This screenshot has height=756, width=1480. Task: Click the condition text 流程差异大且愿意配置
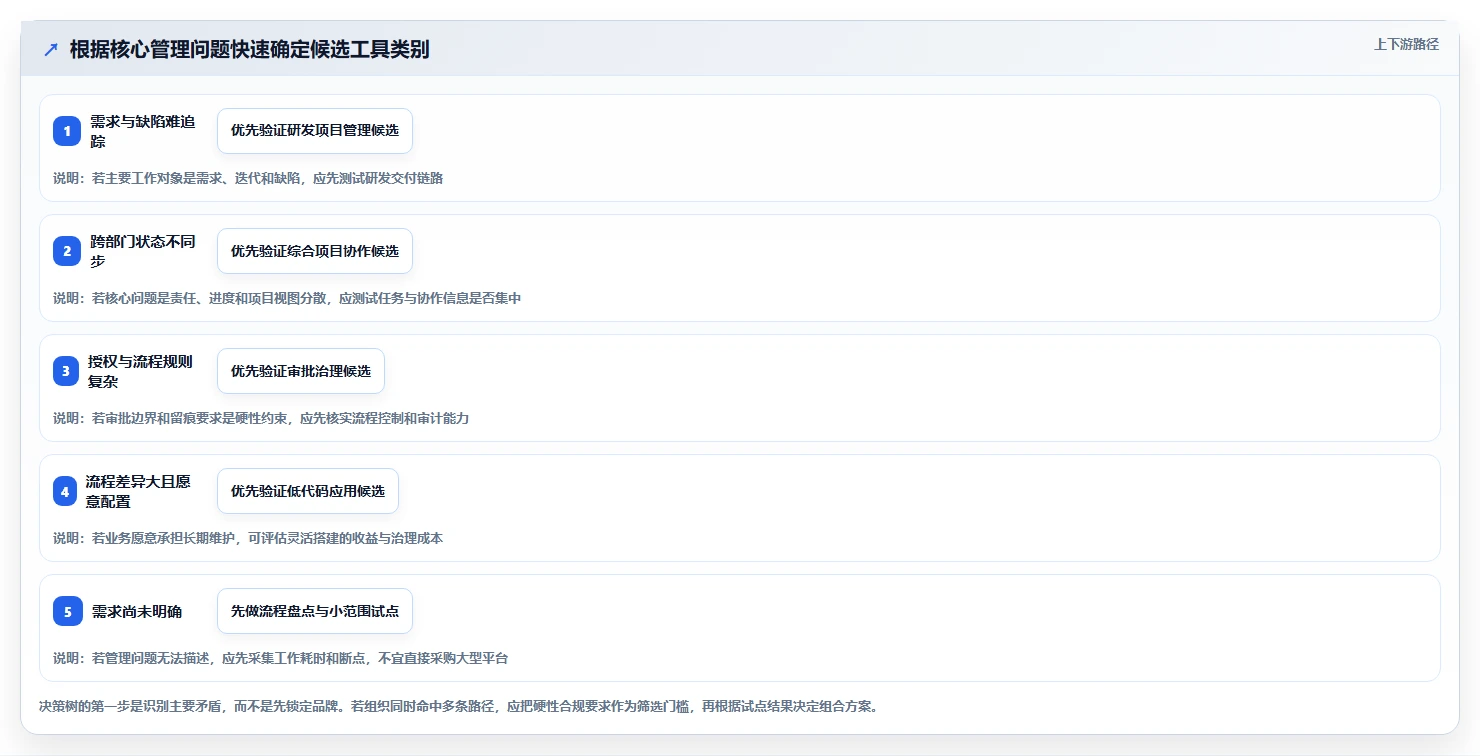pyautogui.click(x=138, y=491)
